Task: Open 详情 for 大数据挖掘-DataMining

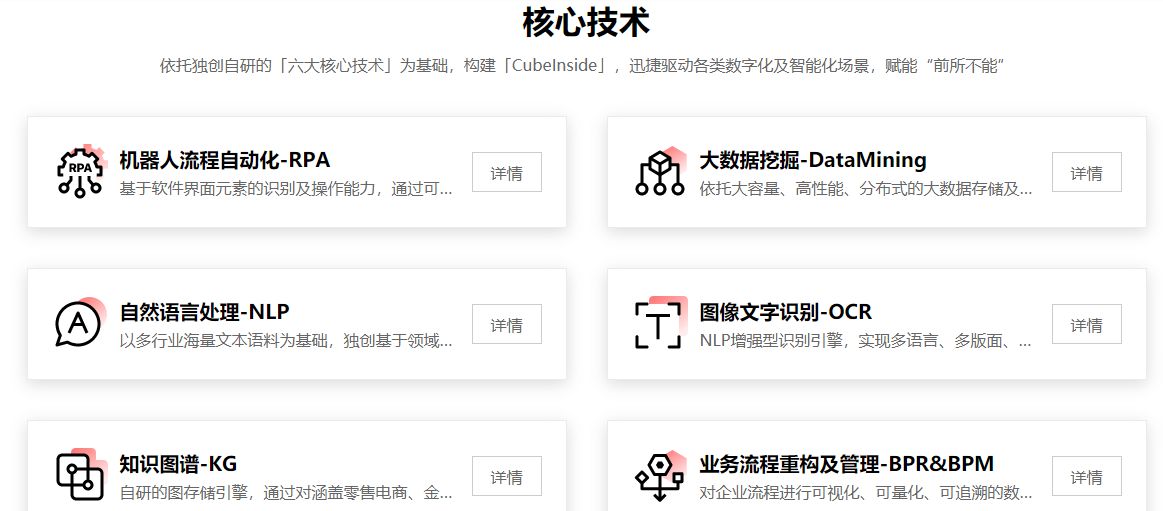Action: click(x=1087, y=172)
